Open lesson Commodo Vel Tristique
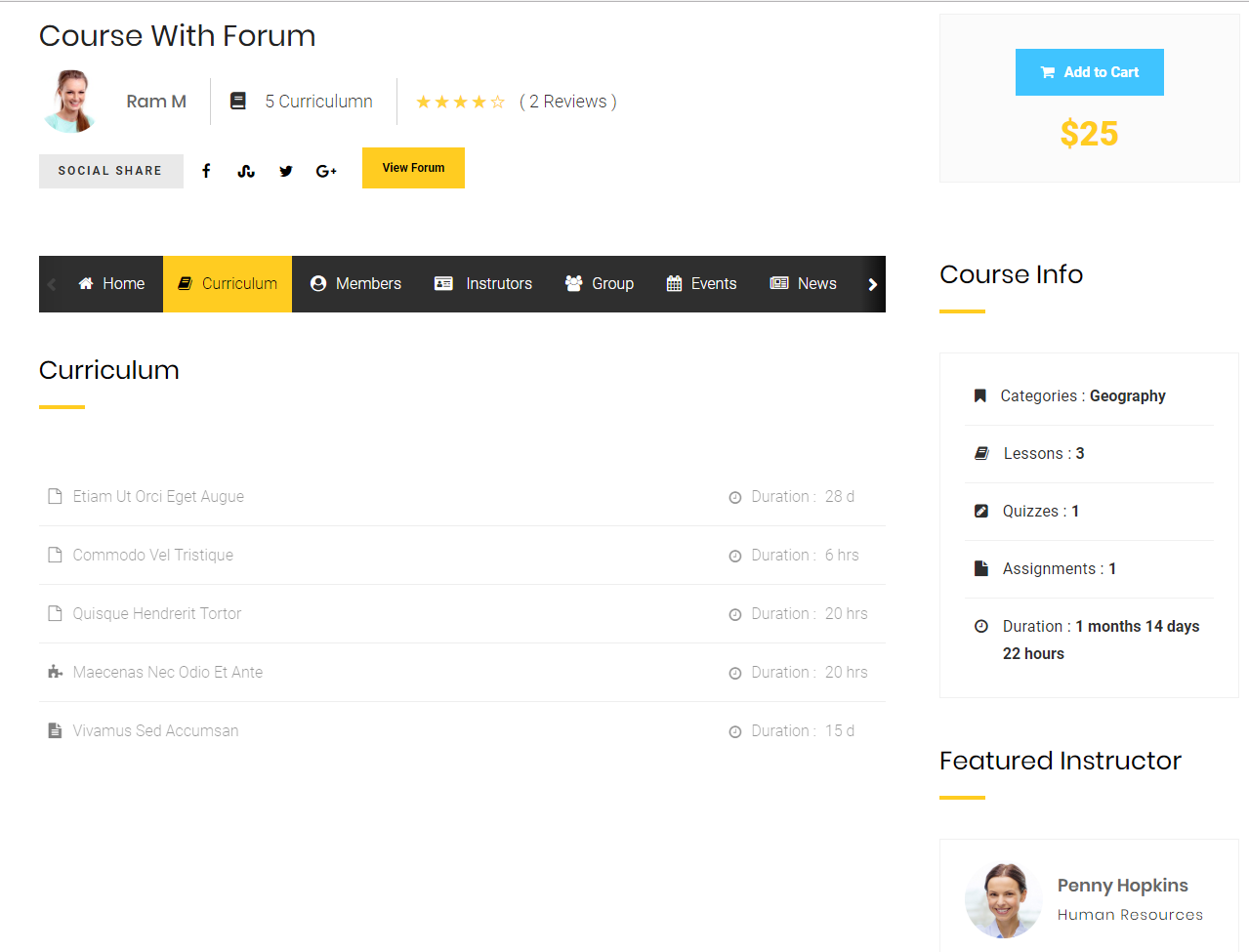 pyautogui.click(x=153, y=555)
